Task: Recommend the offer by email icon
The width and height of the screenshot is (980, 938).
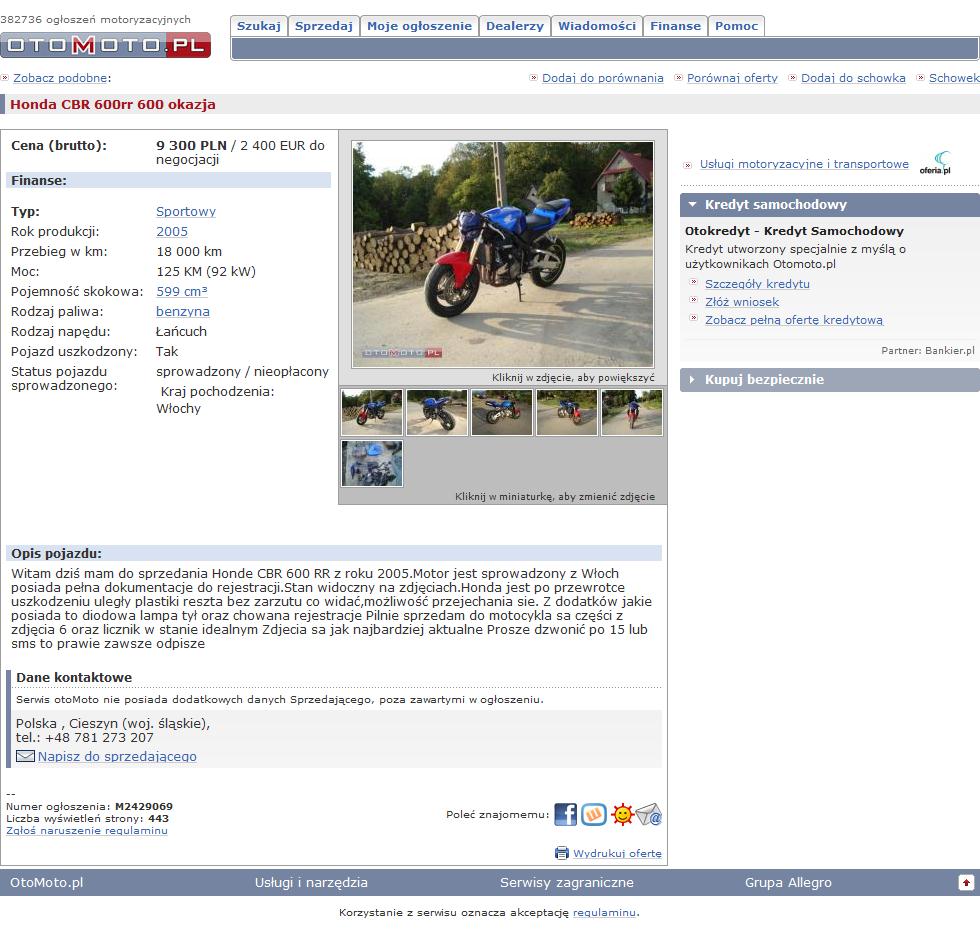Action: tap(649, 815)
